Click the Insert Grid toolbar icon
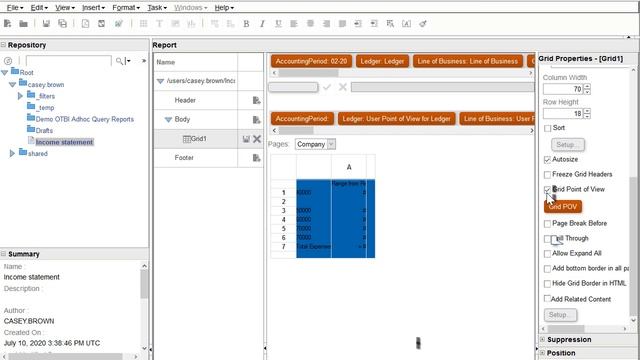 coord(143,24)
